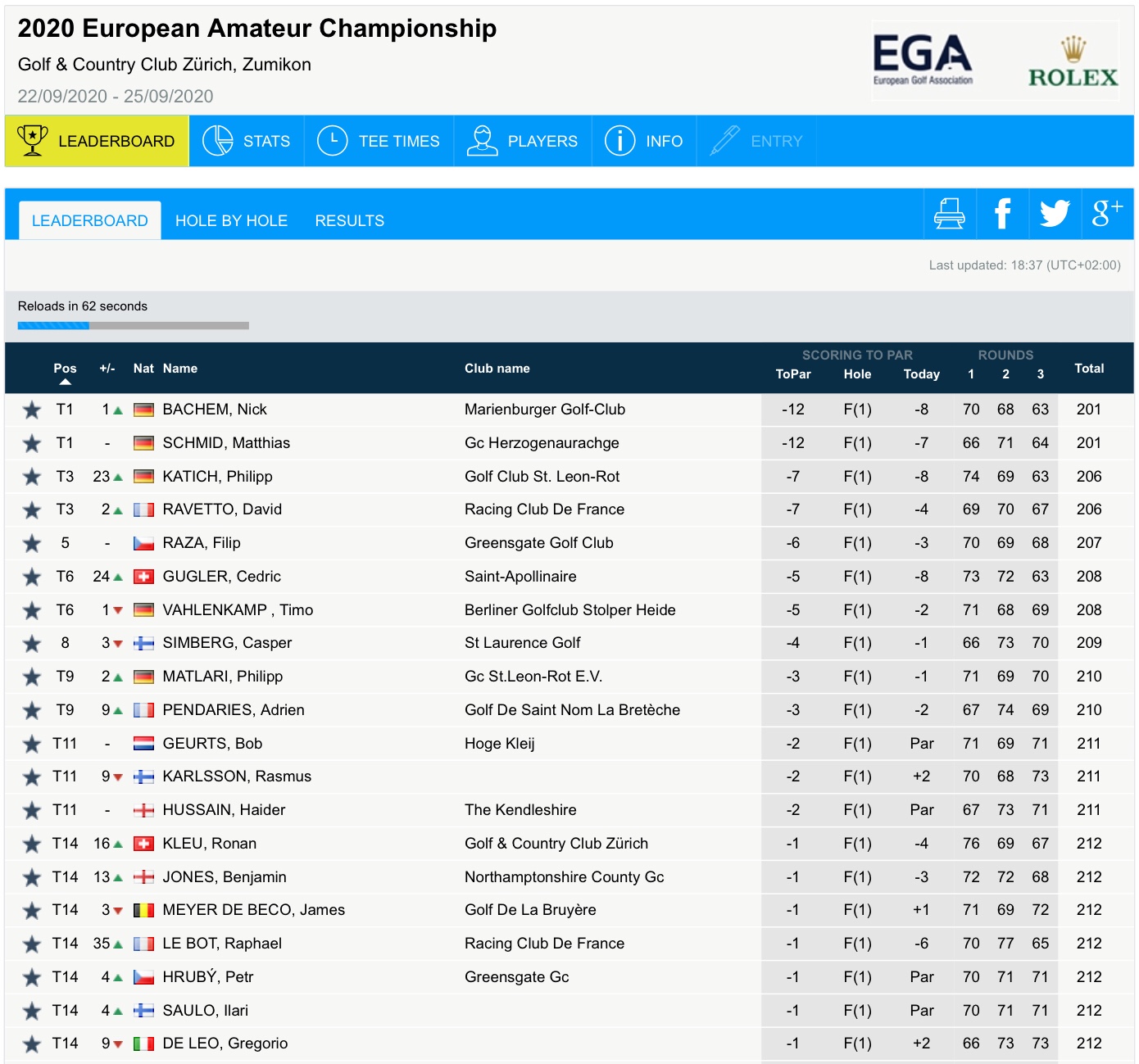Viewport: 1139px width, 1064px height.
Task: Click the EGA European Golf Association logo
Action: 923,60
